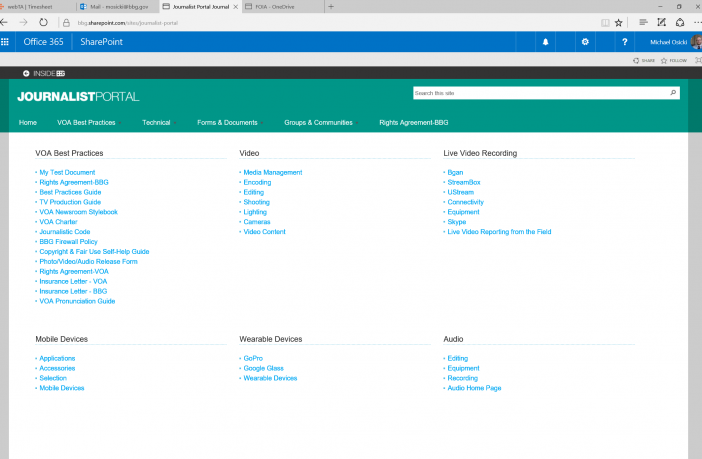
Task: Open Live Video Reporting from the Field
Action: (x=499, y=232)
